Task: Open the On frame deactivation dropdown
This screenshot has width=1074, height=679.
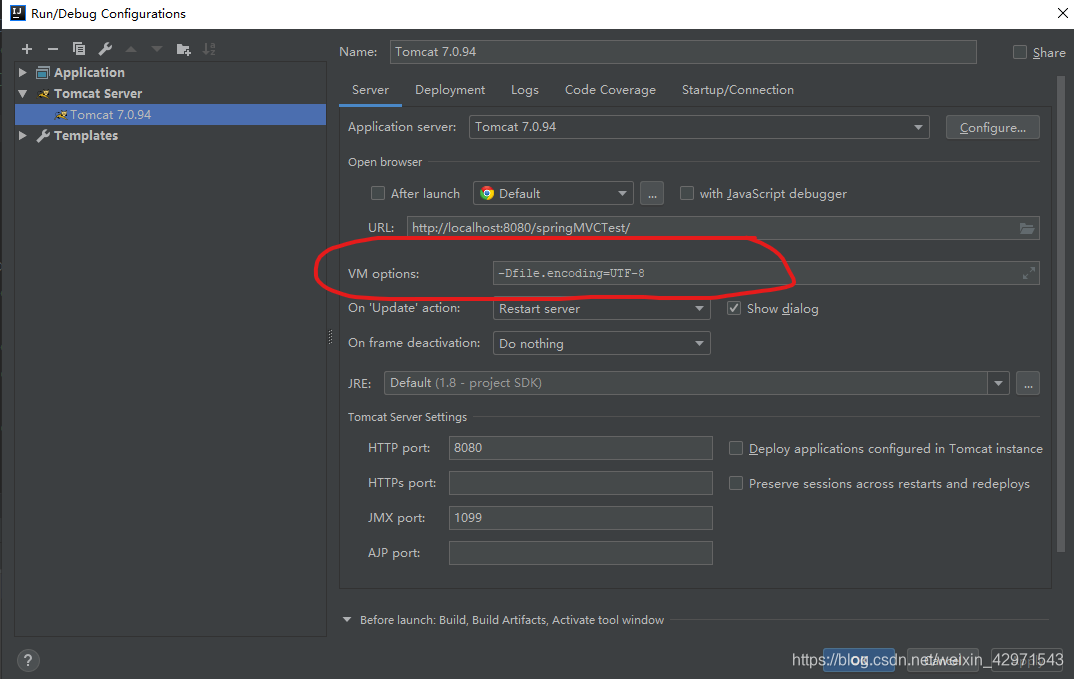Action: [x=601, y=343]
